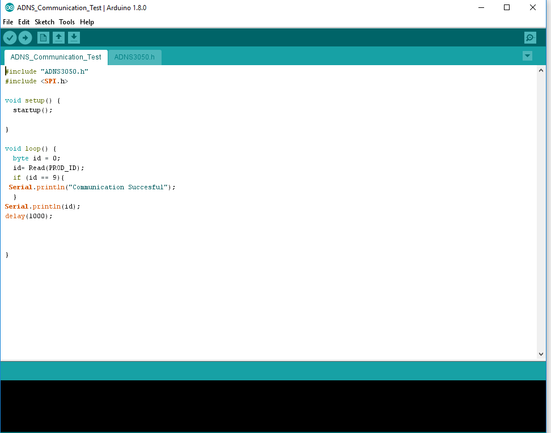Image resolution: width=551 pixels, height=433 pixels.
Task: Click the editor scrollbar down arrow
Action: click(541, 354)
